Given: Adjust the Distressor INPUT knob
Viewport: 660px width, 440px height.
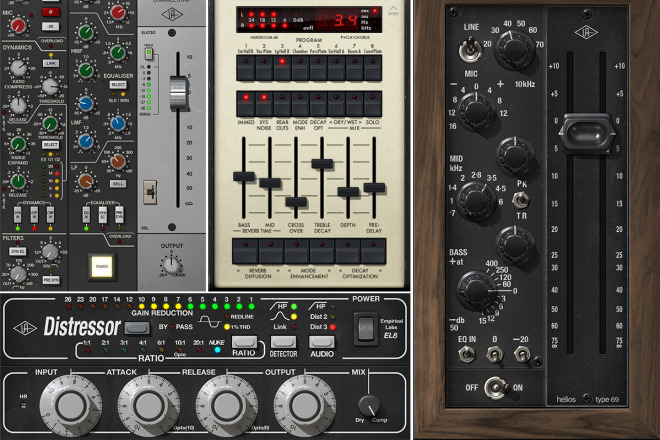Looking at the screenshot, I should click(x=70, y=406).
